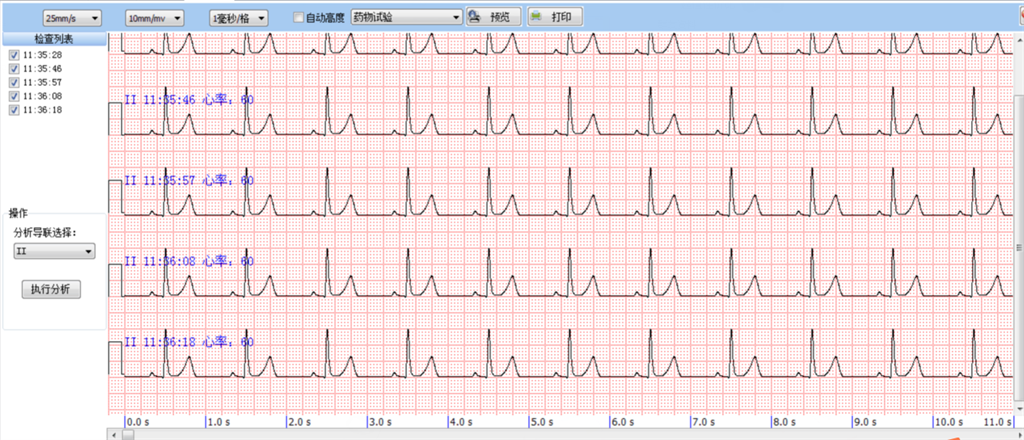Click the 打印 printer icon button
The image size is (1024, 440).
[x=554, y=17]
